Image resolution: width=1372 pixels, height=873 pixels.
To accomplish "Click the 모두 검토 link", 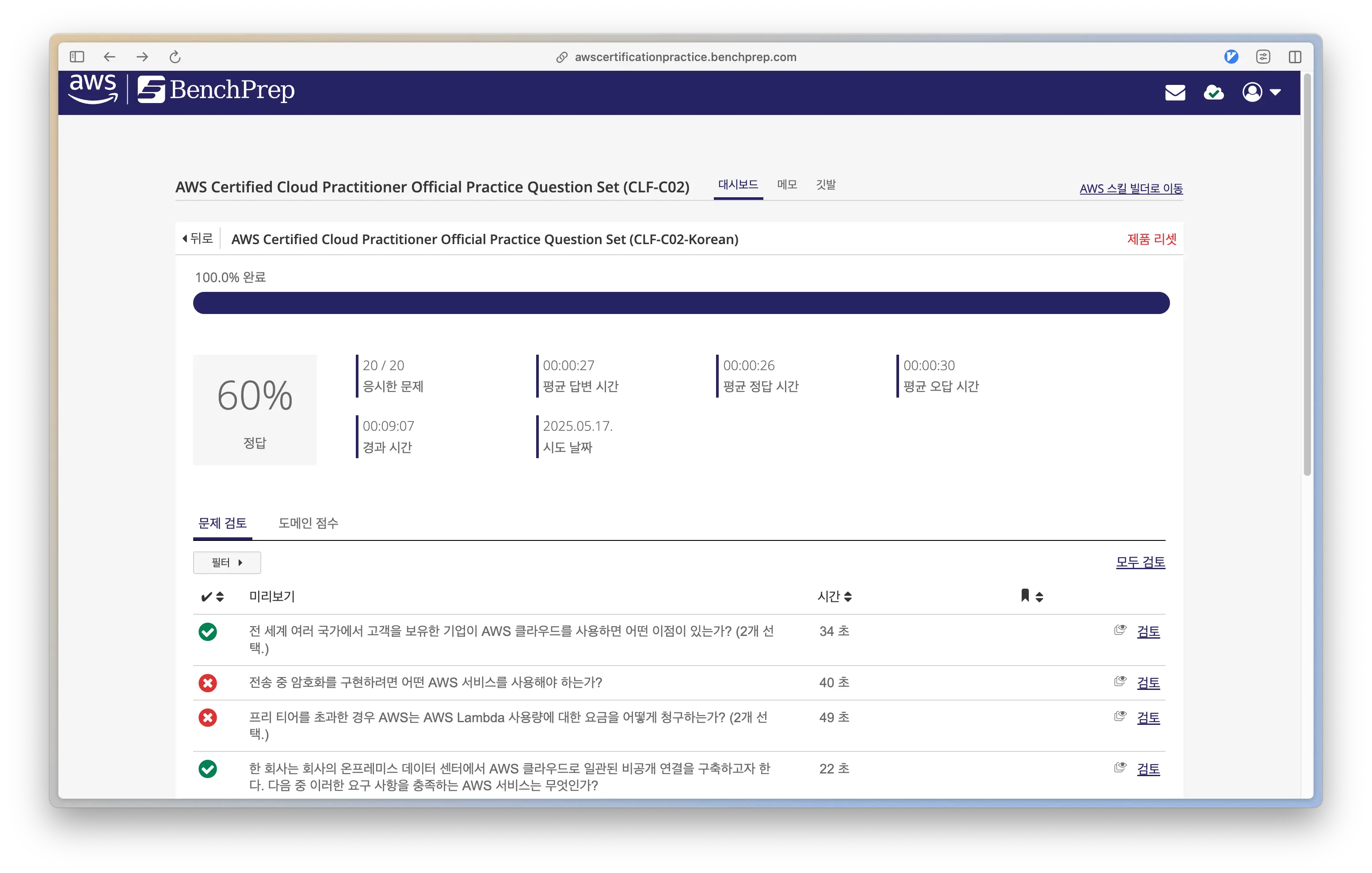I will (x=1140, y=562).
